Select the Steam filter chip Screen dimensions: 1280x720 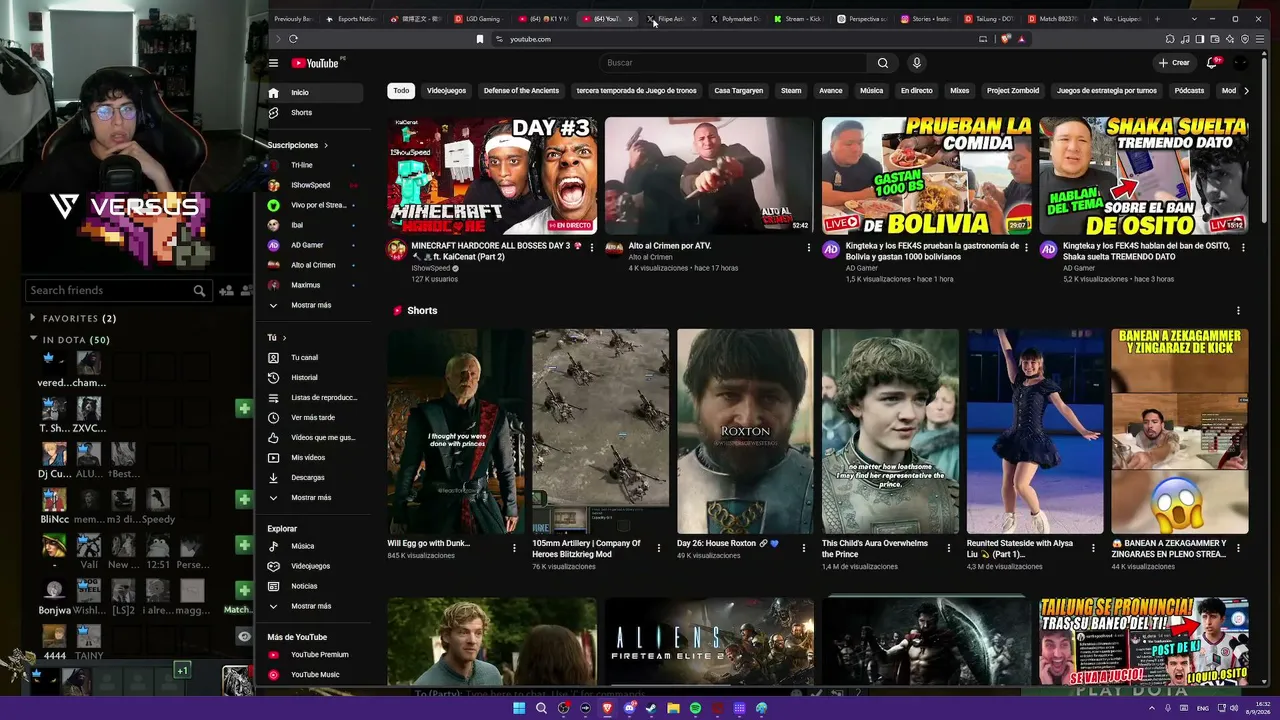tap(791, 91)
